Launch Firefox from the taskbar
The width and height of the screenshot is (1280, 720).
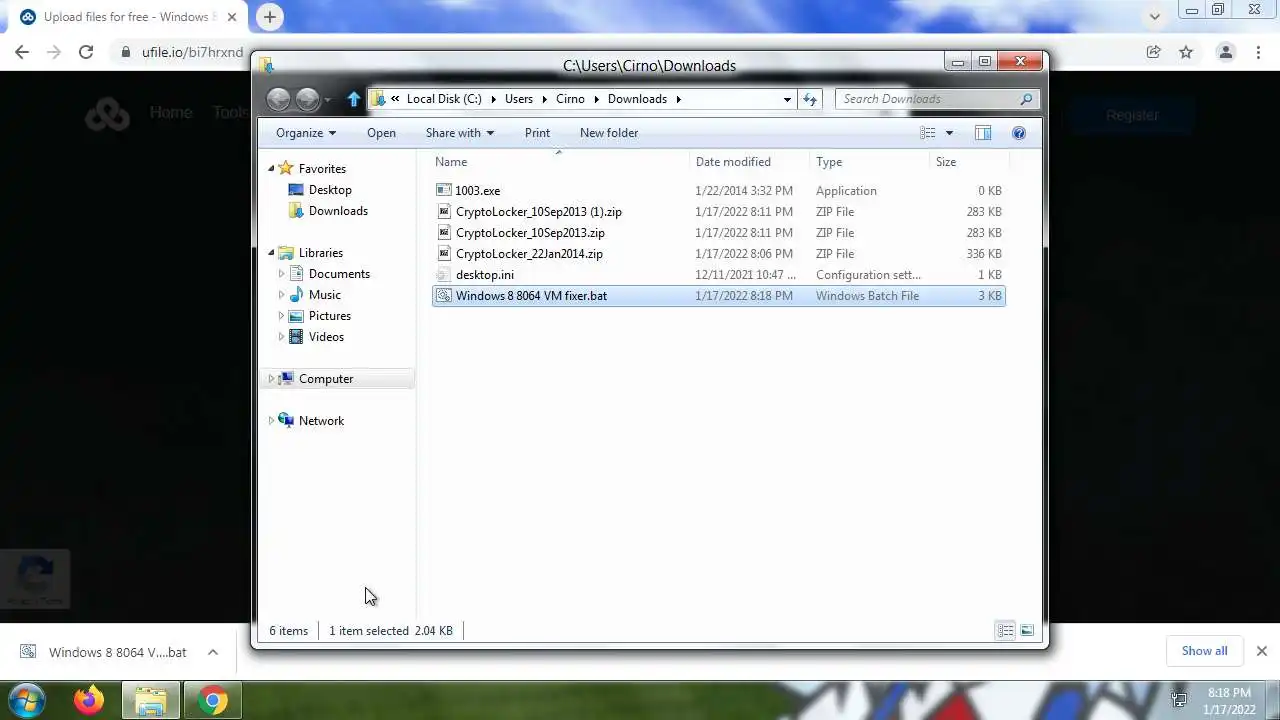point(89,700)
